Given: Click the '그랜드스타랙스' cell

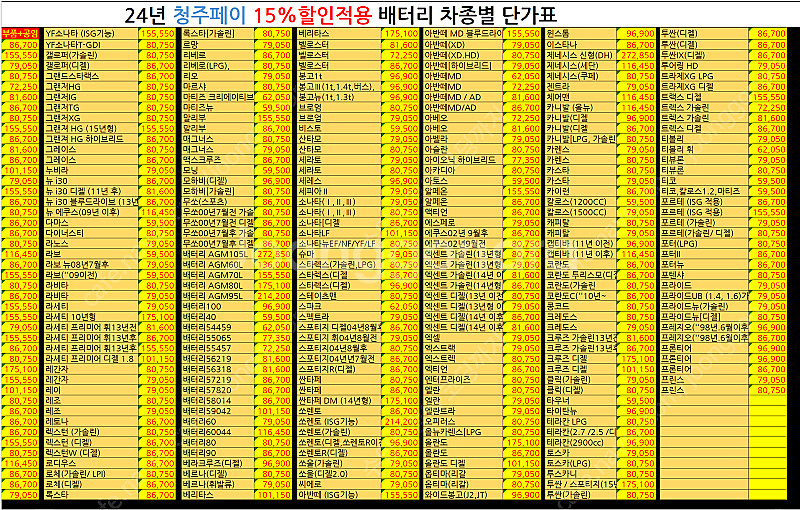Looking at the screenshot, I should (91, 76).
